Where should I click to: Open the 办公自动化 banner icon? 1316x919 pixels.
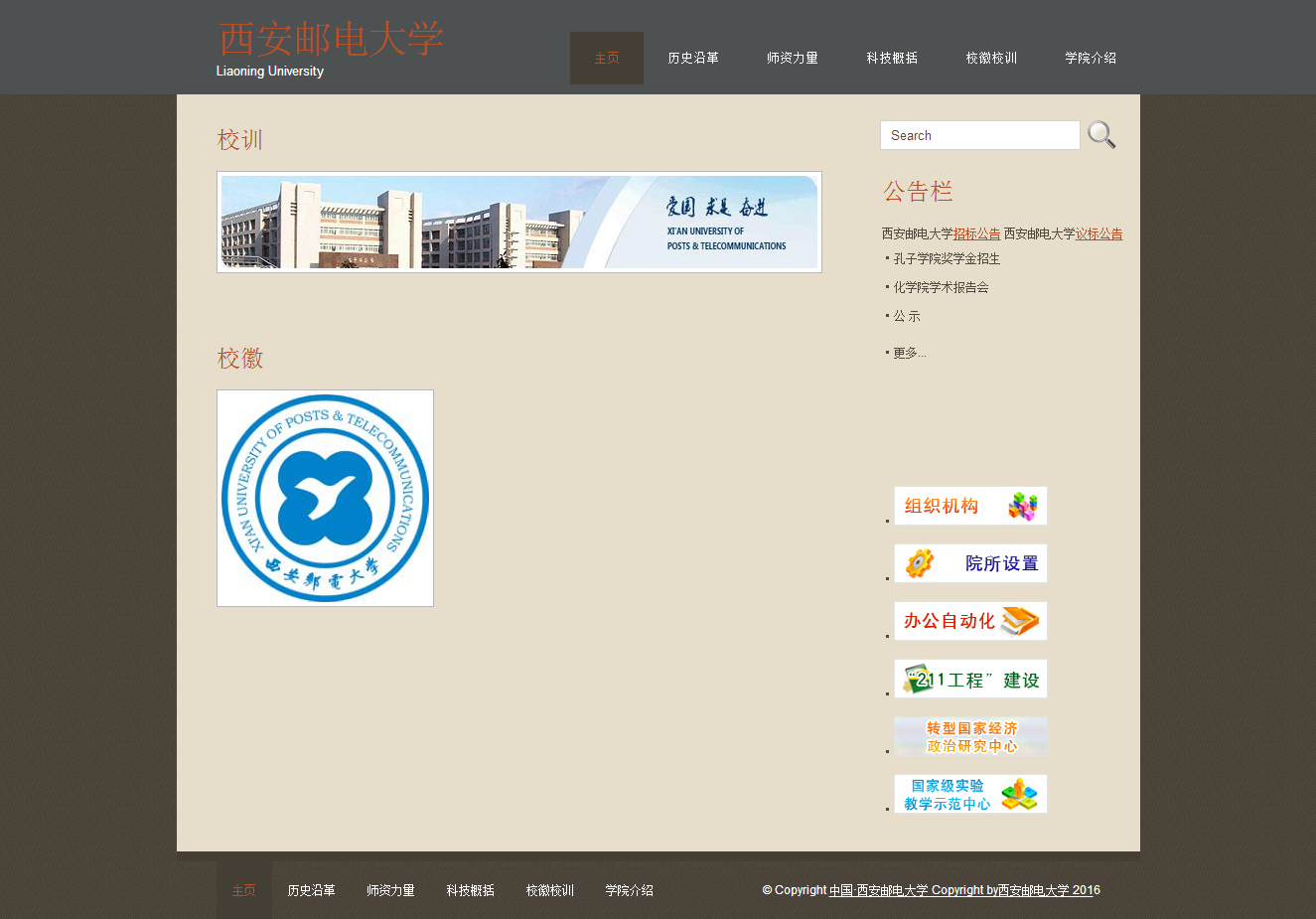point(970,621)
